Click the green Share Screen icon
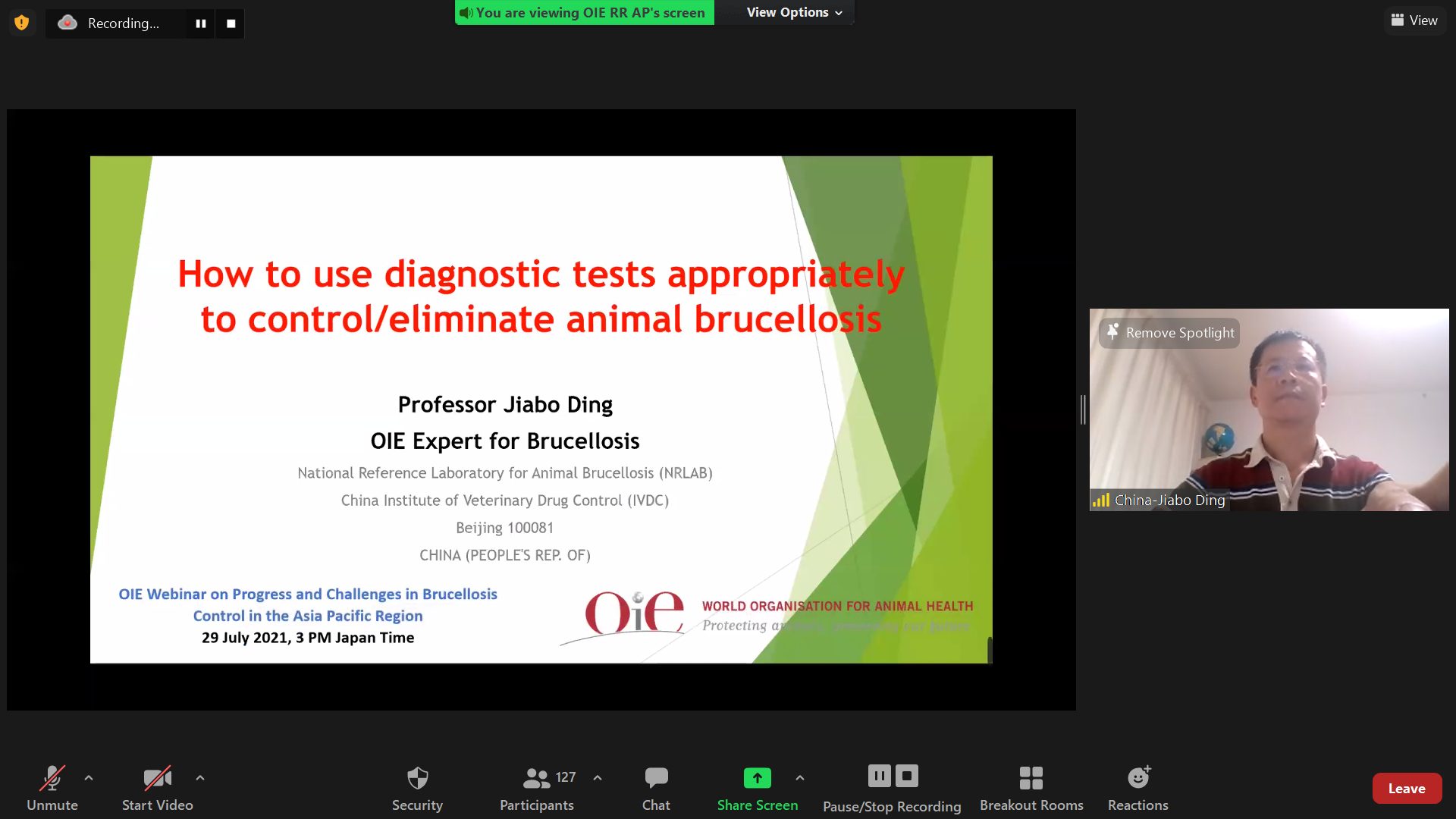1456x819 pixels. pyautogui.click(x=757, y=778)
